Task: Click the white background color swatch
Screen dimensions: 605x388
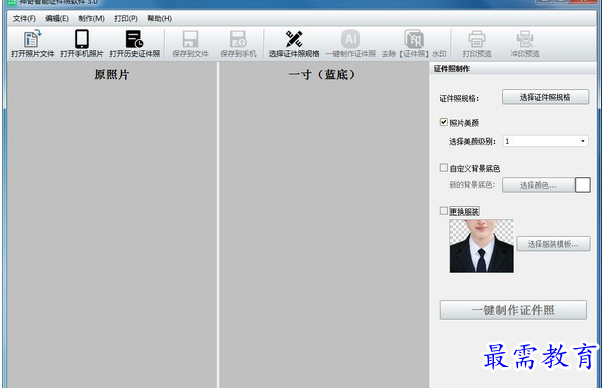Action: click(583, 185)
